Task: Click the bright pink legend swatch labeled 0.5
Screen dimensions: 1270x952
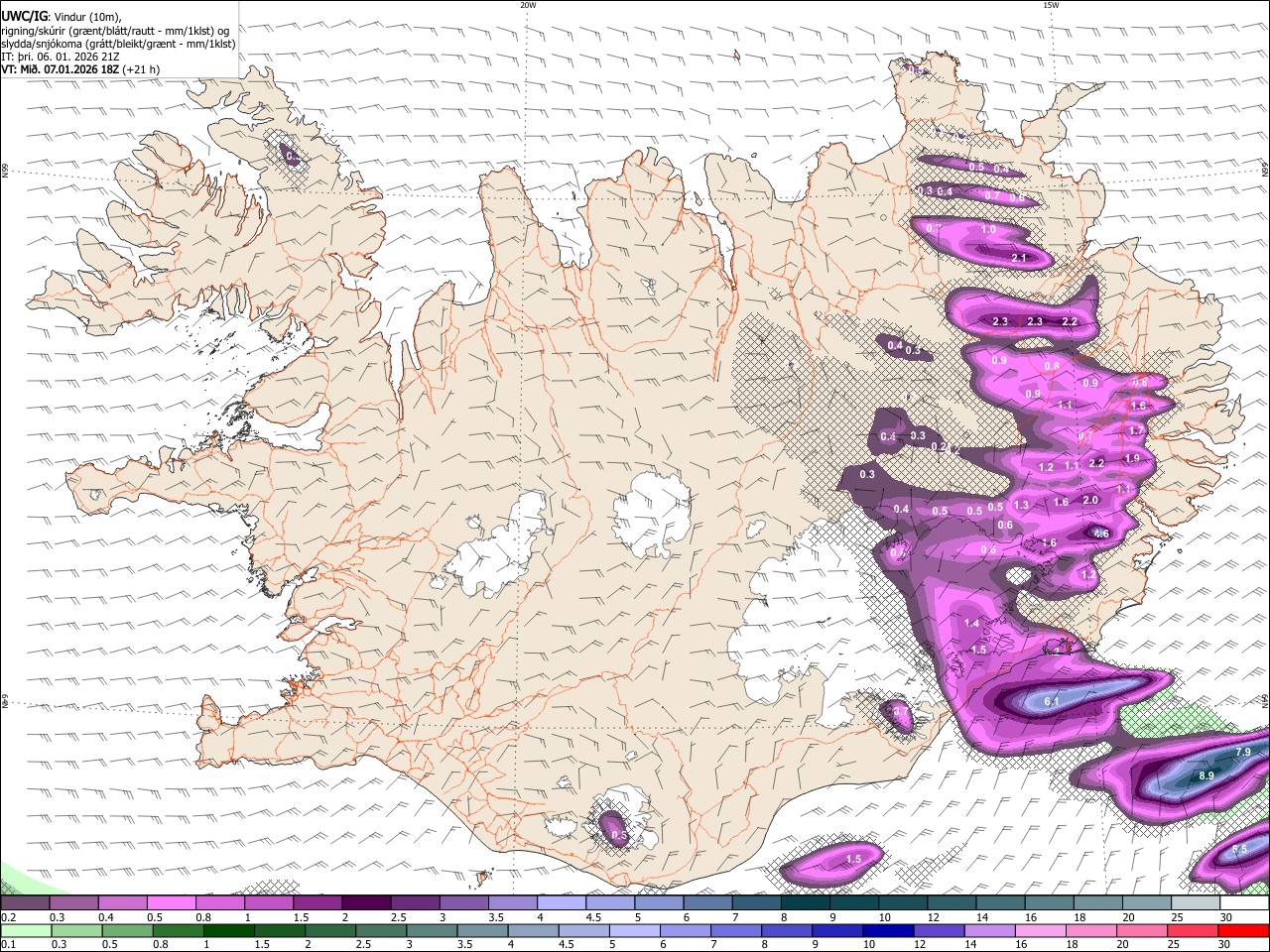Action: point(171,903)
